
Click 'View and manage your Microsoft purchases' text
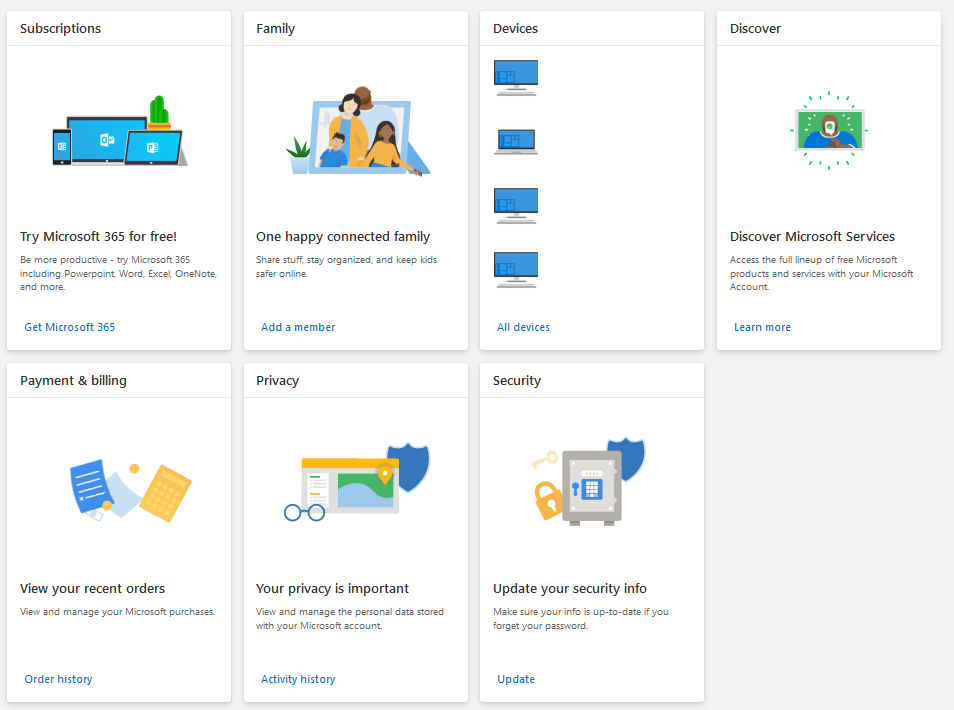(x=117, y=611)
